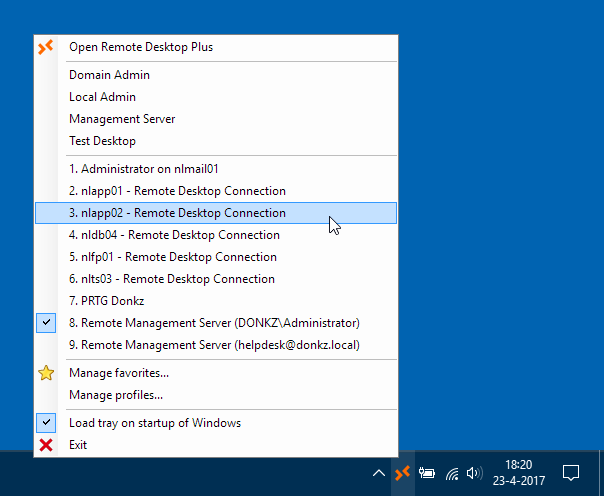Open the clock showing 18:20
604x496 pixels.
point(518,473)
